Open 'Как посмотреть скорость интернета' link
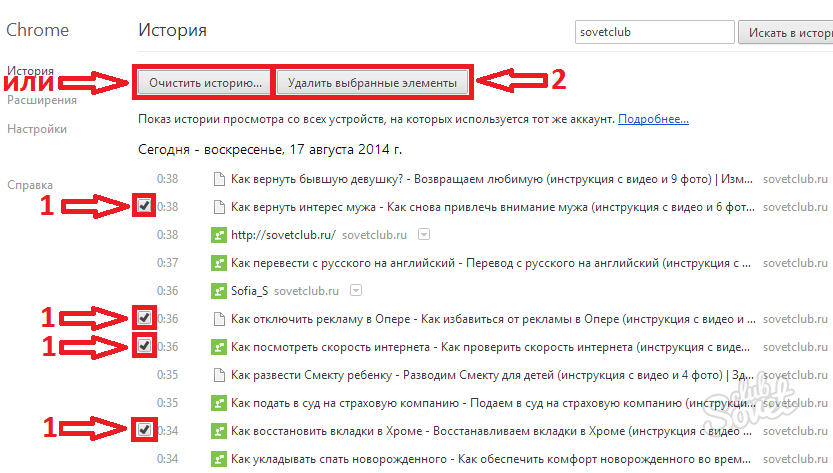Screen dimensions: 833x473 pos(490,347)
